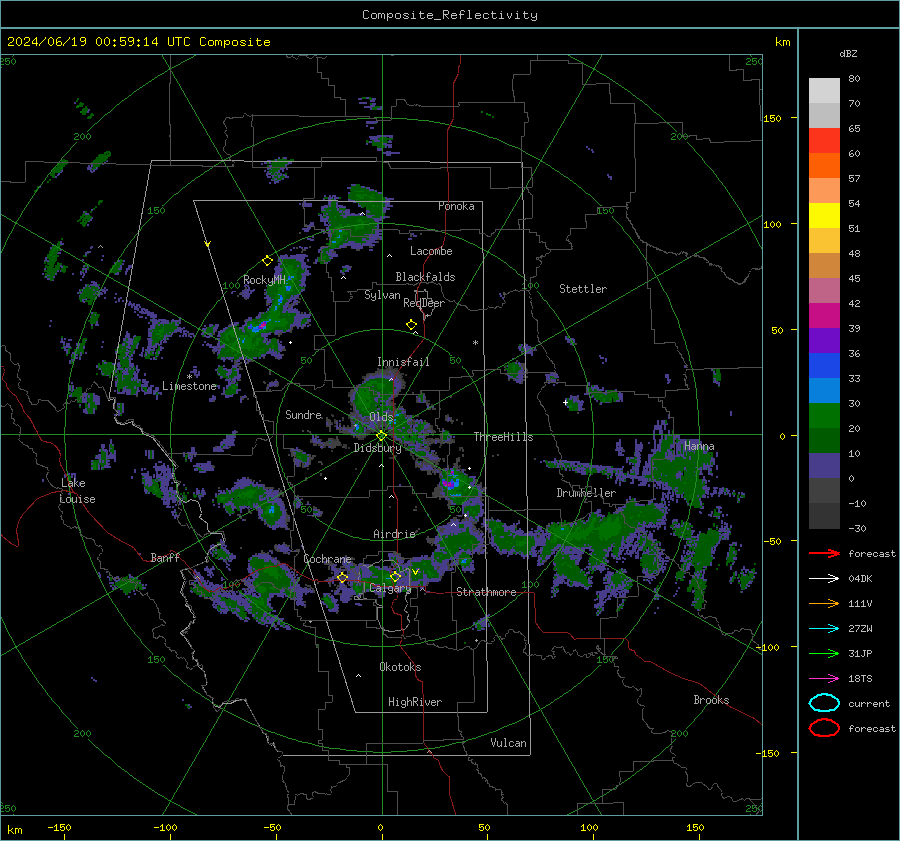This screenshot has width=900, height=841.
Task: Click the yellow diamond marker below RedDeer
Action: 411,324
